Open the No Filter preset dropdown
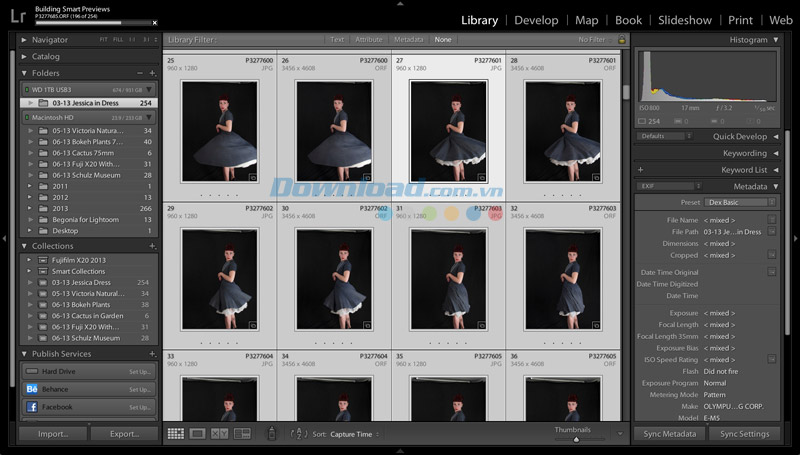800x455 pixels. [x=595, y=39]
